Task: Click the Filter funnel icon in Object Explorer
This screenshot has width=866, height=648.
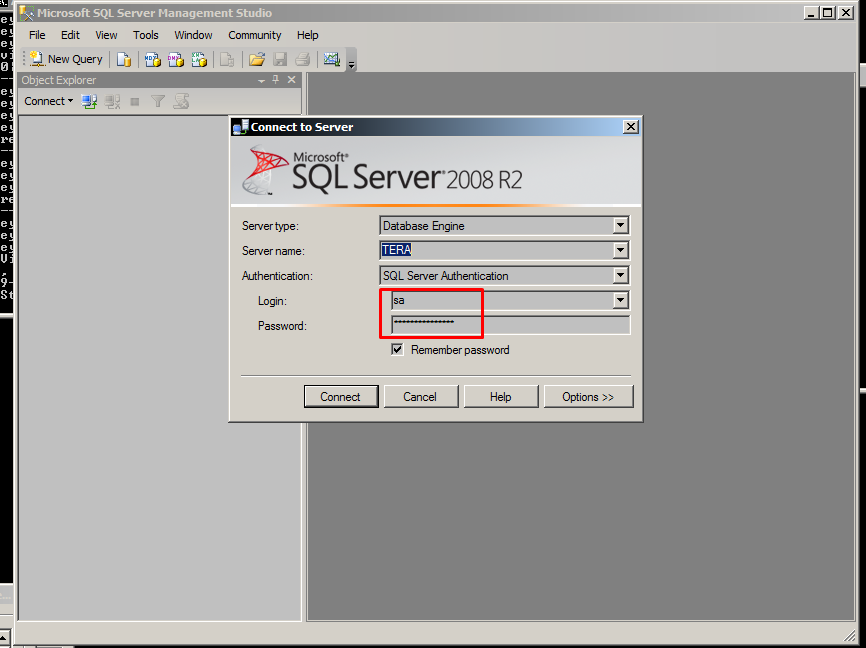Action: (x=158, y=101)
